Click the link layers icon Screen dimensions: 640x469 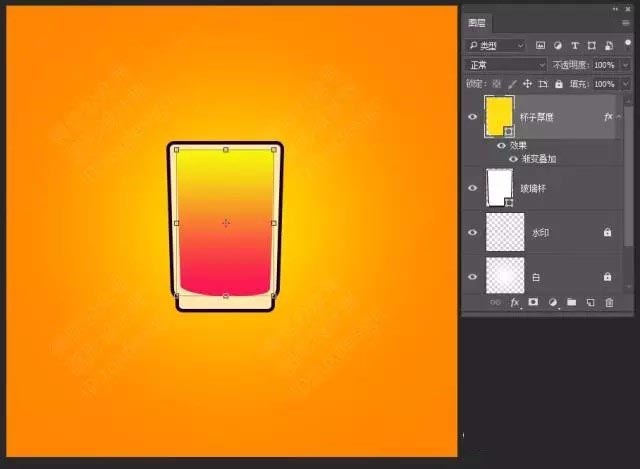(x=495, y=302)
